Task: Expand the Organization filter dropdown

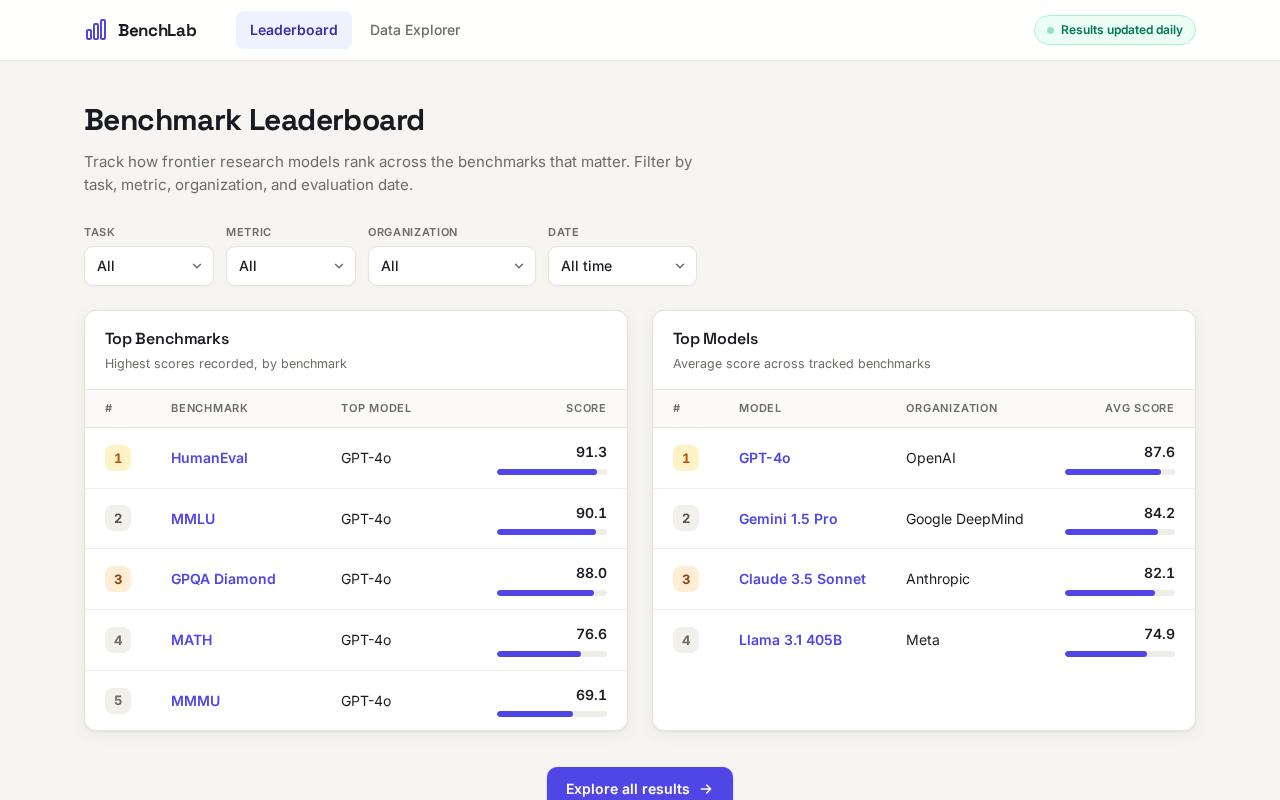Action: [x=452, y=266]
